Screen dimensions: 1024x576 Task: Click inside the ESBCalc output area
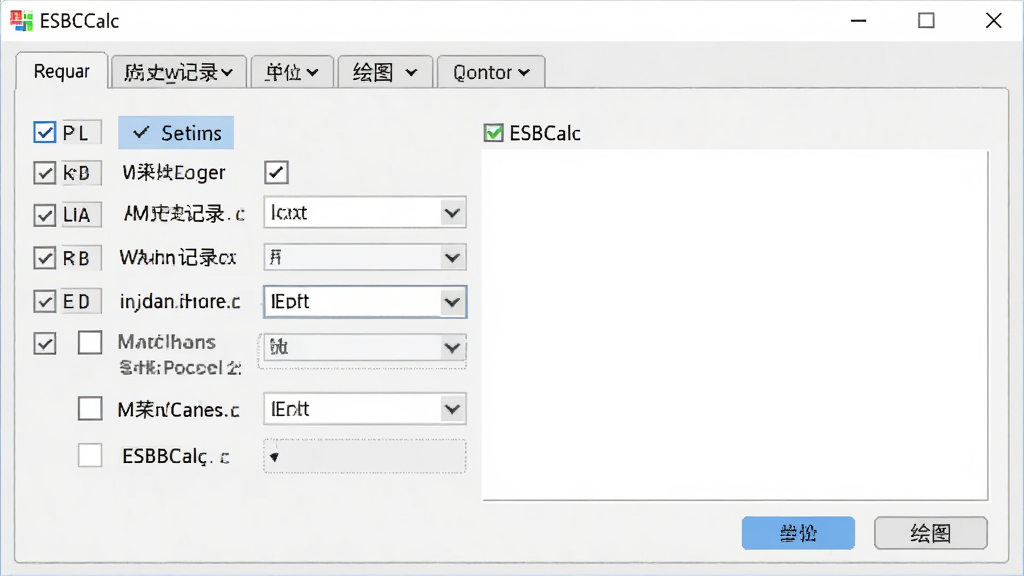[735, 325]
